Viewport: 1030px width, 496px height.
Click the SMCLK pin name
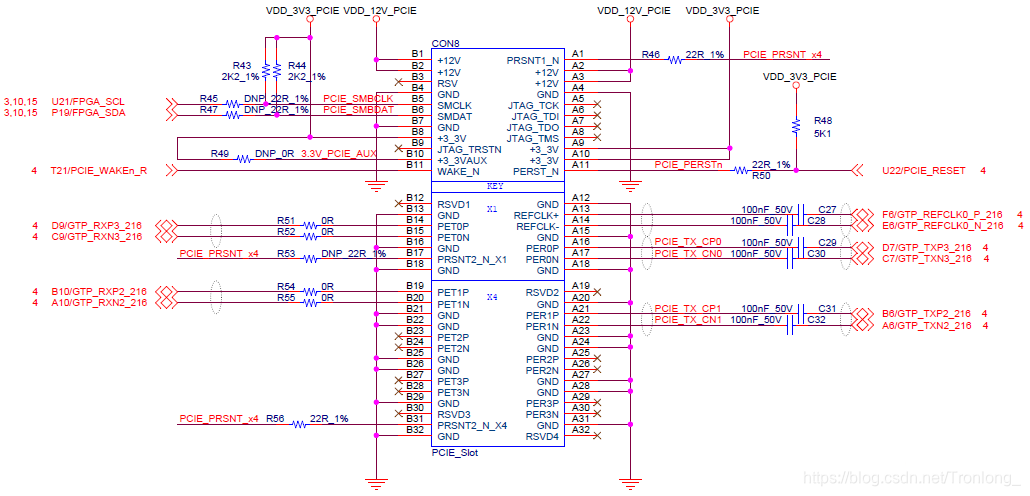(455, 105)
